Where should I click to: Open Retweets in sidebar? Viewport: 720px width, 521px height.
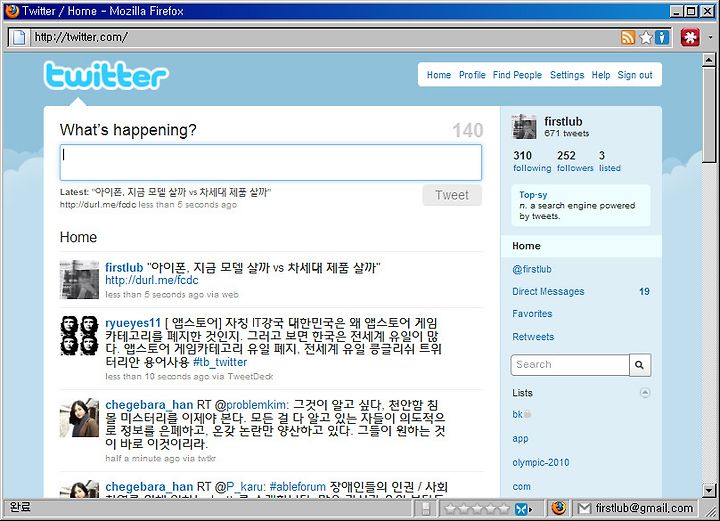coord(533,336)
